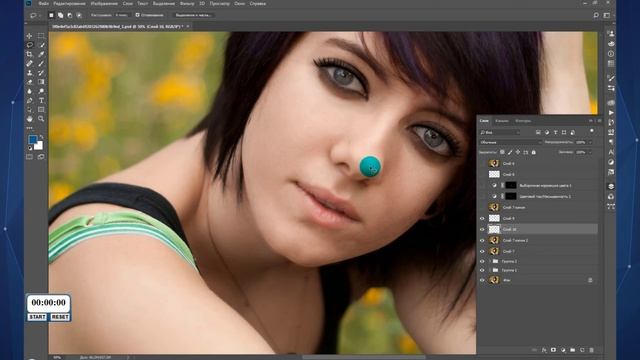Close the open document tab
The height and width of the screenshot is (360, 640).
coord(188,27)
